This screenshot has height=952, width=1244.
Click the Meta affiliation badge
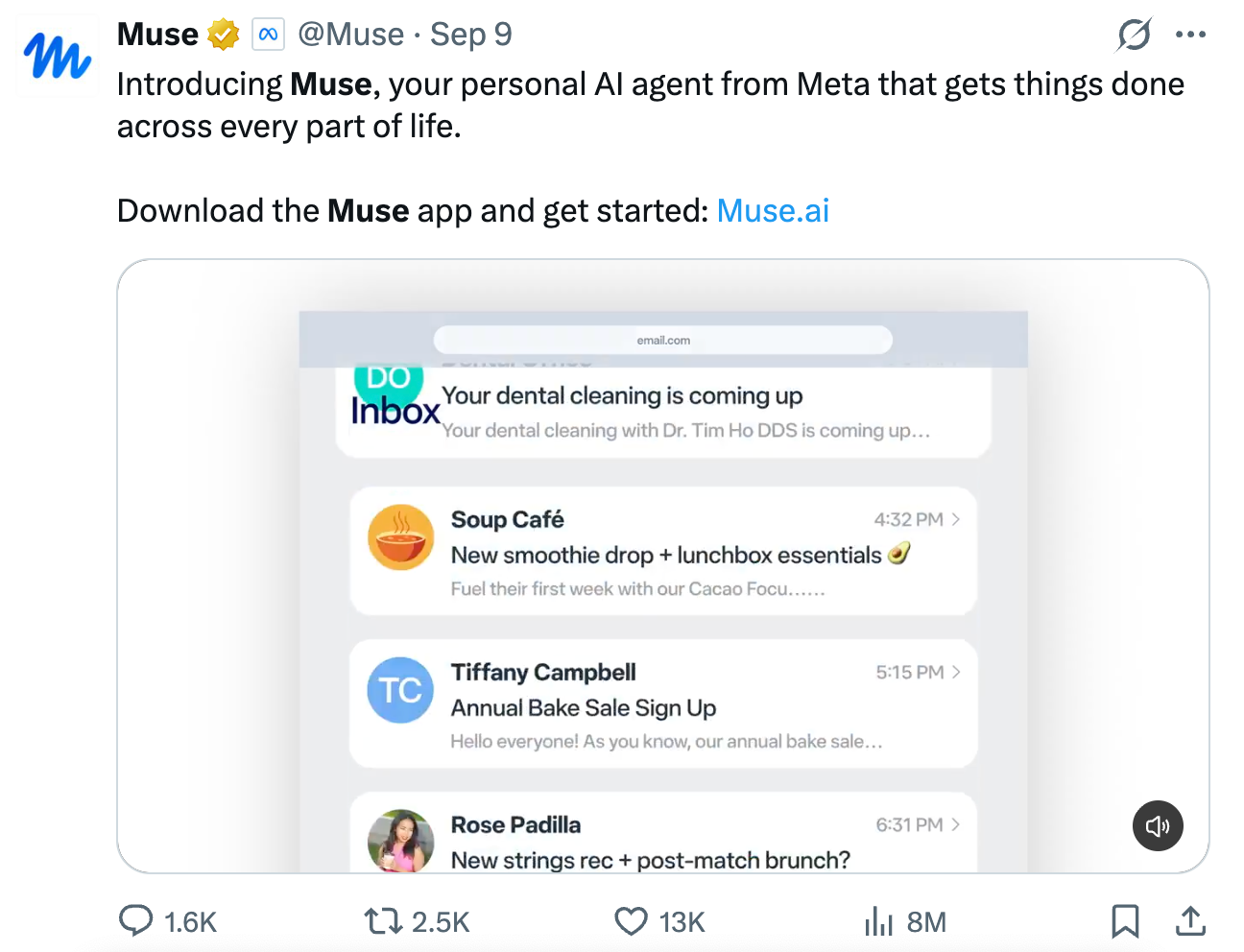point(269,36)
